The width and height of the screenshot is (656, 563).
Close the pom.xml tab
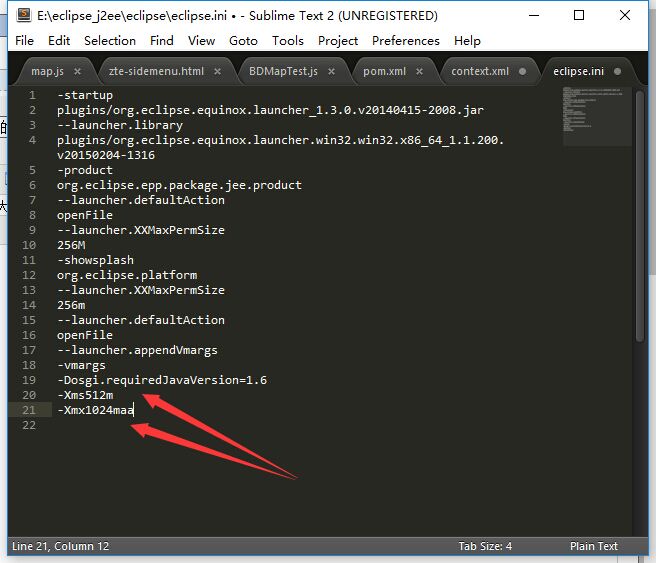pos(419,72)
